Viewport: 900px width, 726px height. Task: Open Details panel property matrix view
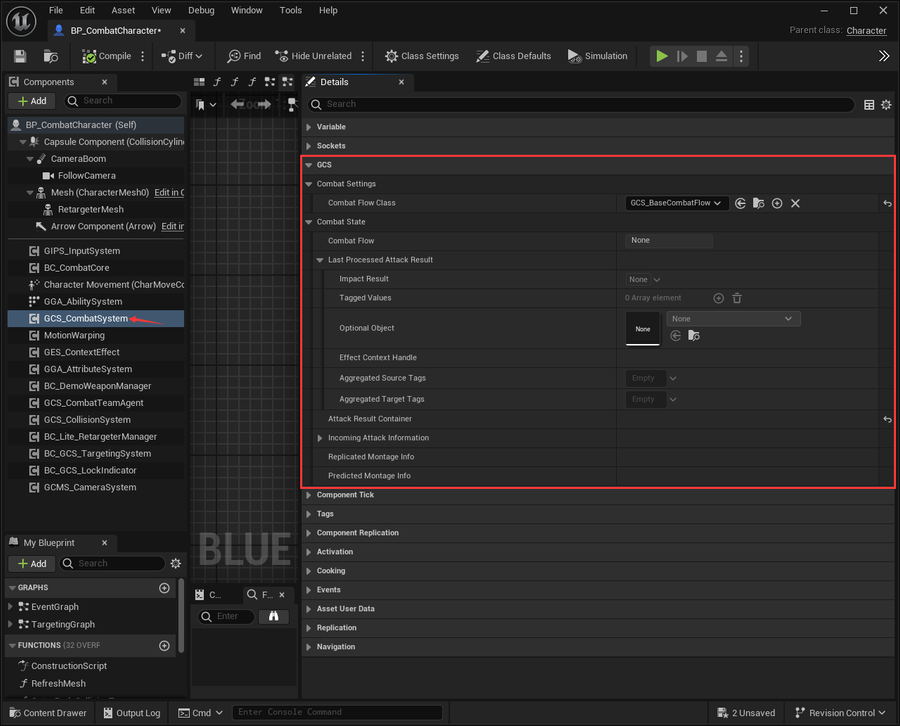[869, 104]
